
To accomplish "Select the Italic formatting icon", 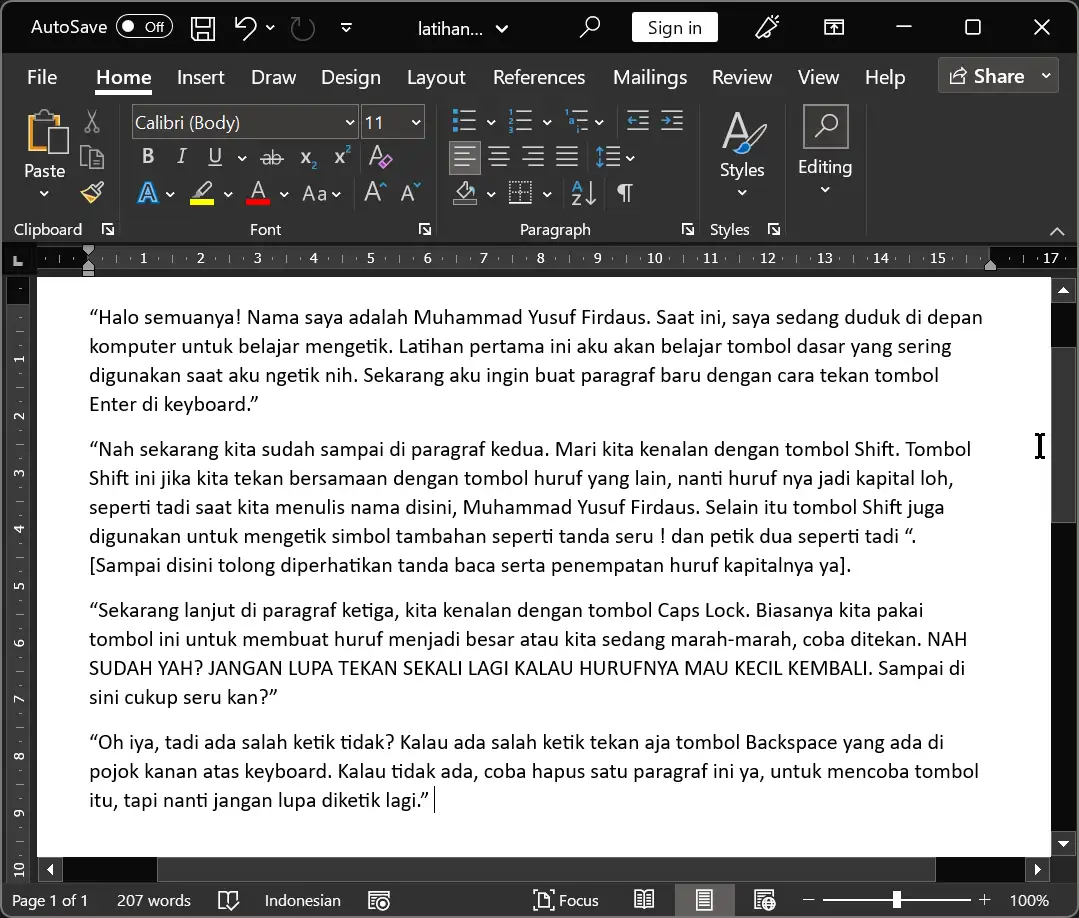I will coord(181,156).
